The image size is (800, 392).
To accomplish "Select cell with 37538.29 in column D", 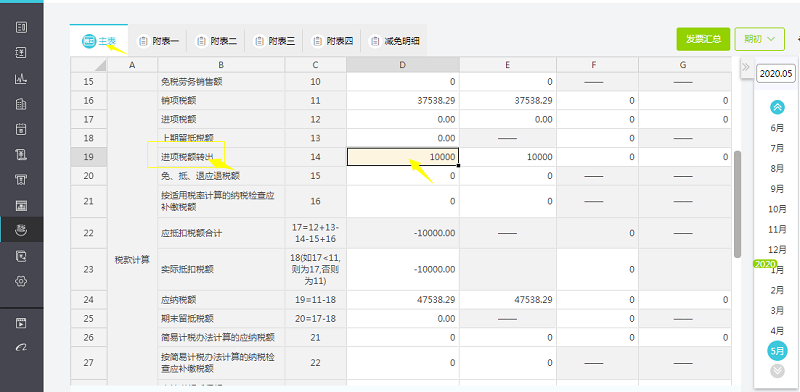I will [403, 101].
